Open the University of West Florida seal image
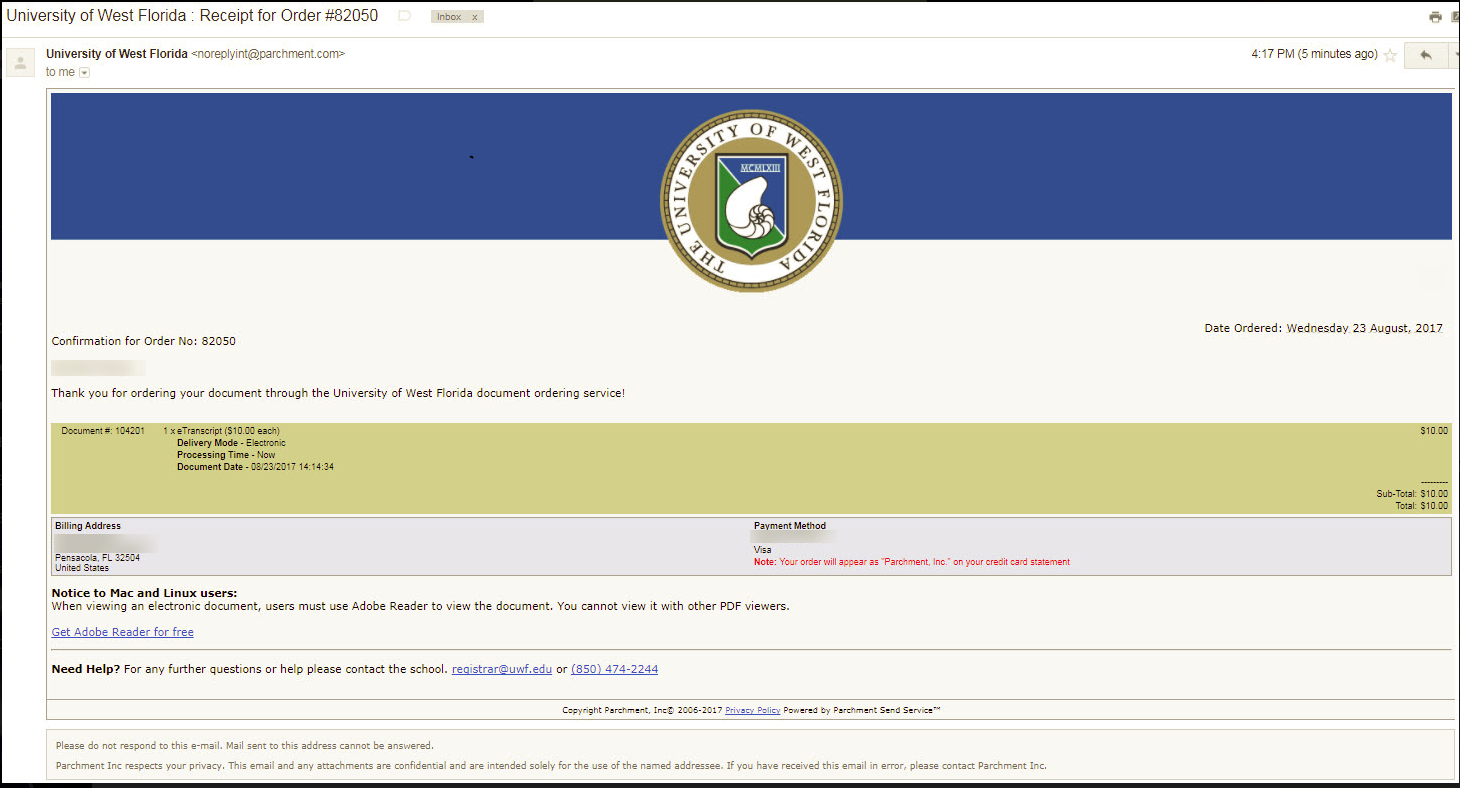This screenshot has width=1460, height=788. tap(751, 202)
